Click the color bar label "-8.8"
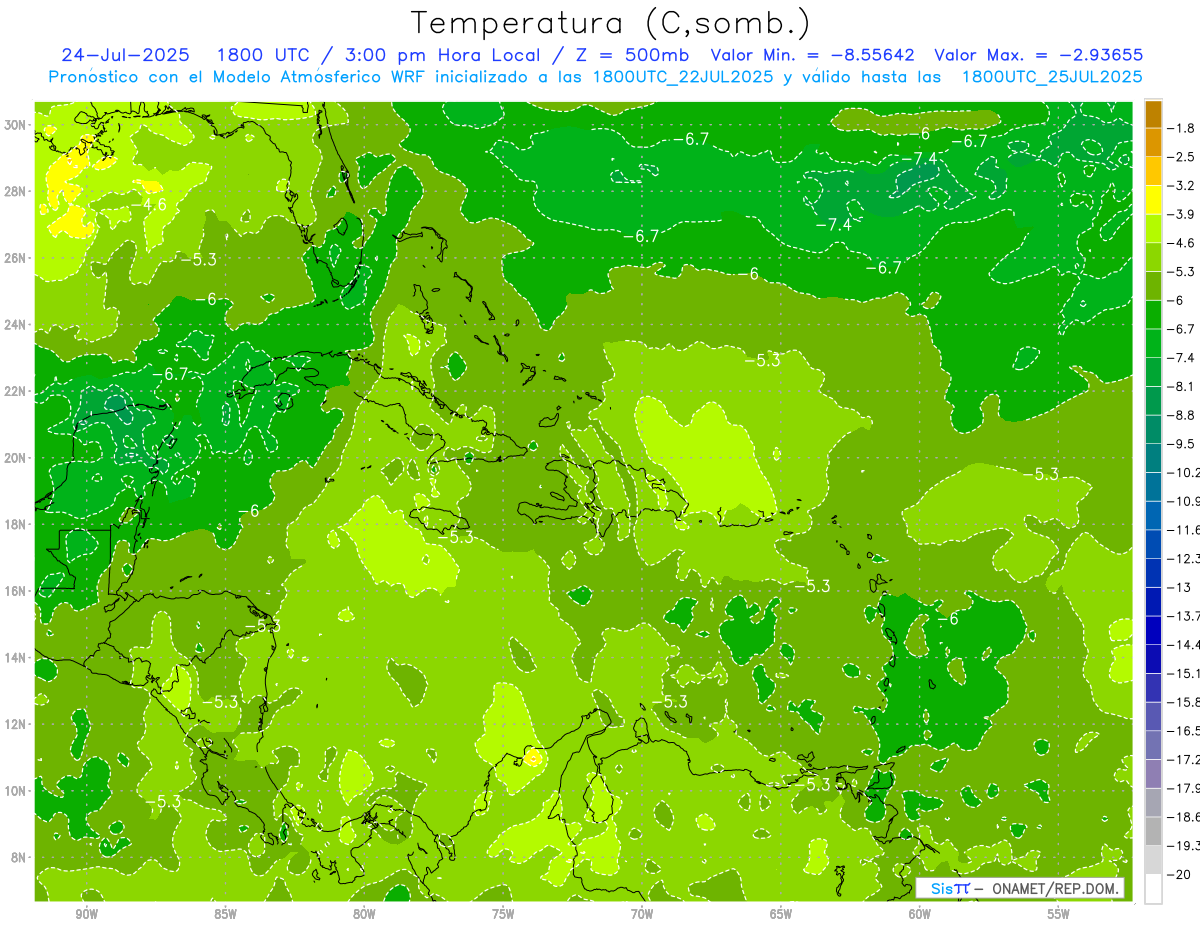 pos(1181,415)
